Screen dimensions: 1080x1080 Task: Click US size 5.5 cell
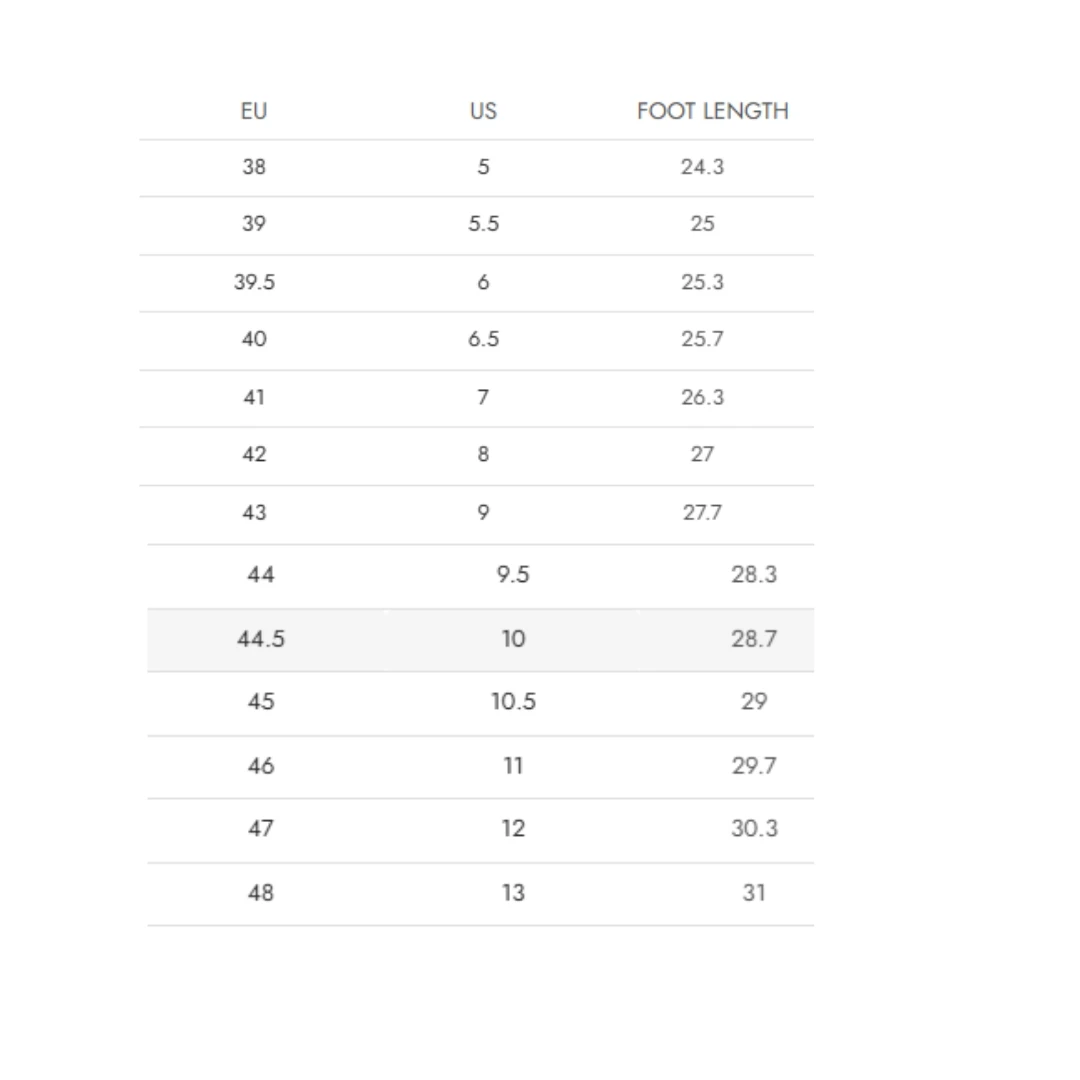point(483,224)
